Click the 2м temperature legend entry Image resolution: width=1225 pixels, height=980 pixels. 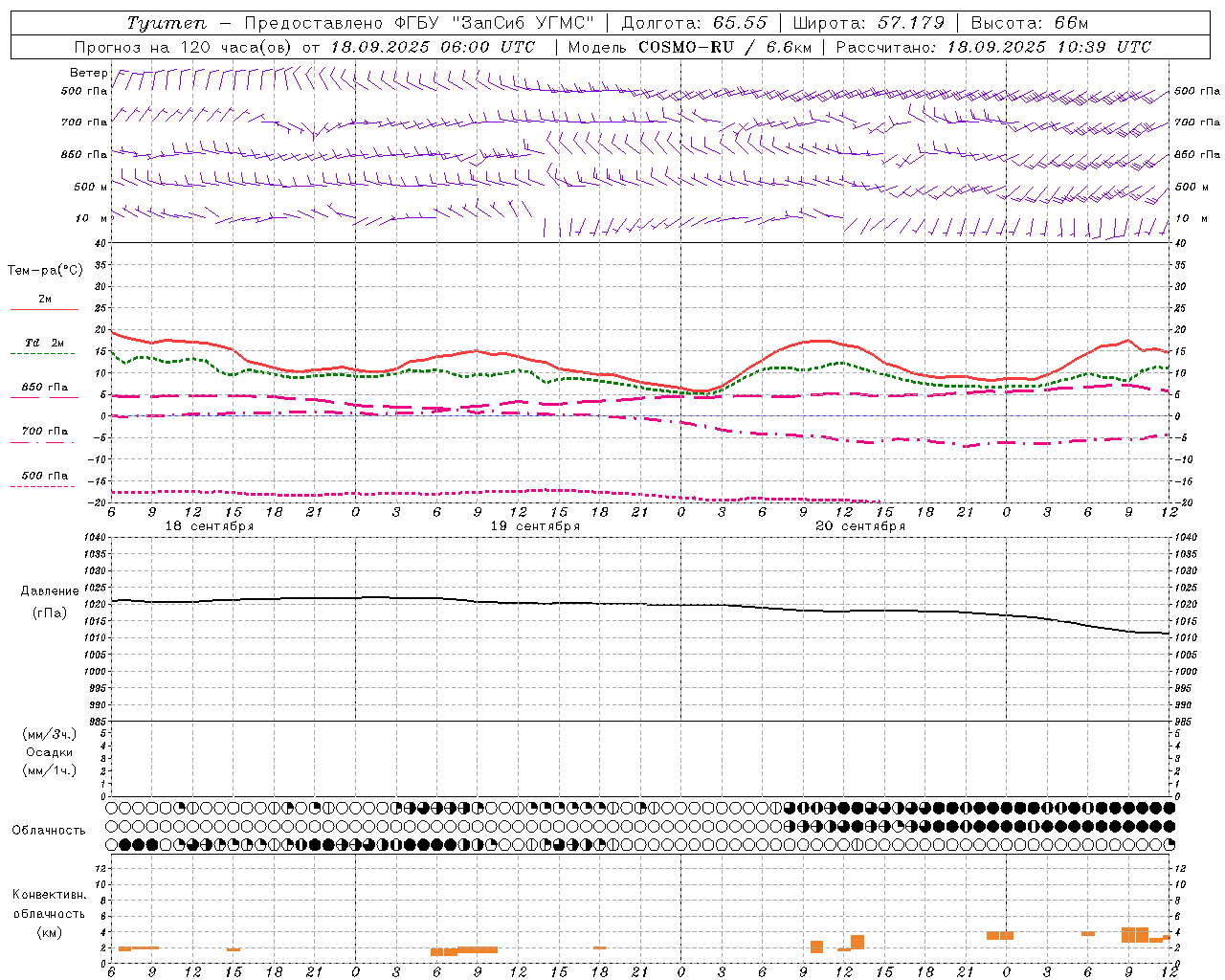[x=45, y=300]
